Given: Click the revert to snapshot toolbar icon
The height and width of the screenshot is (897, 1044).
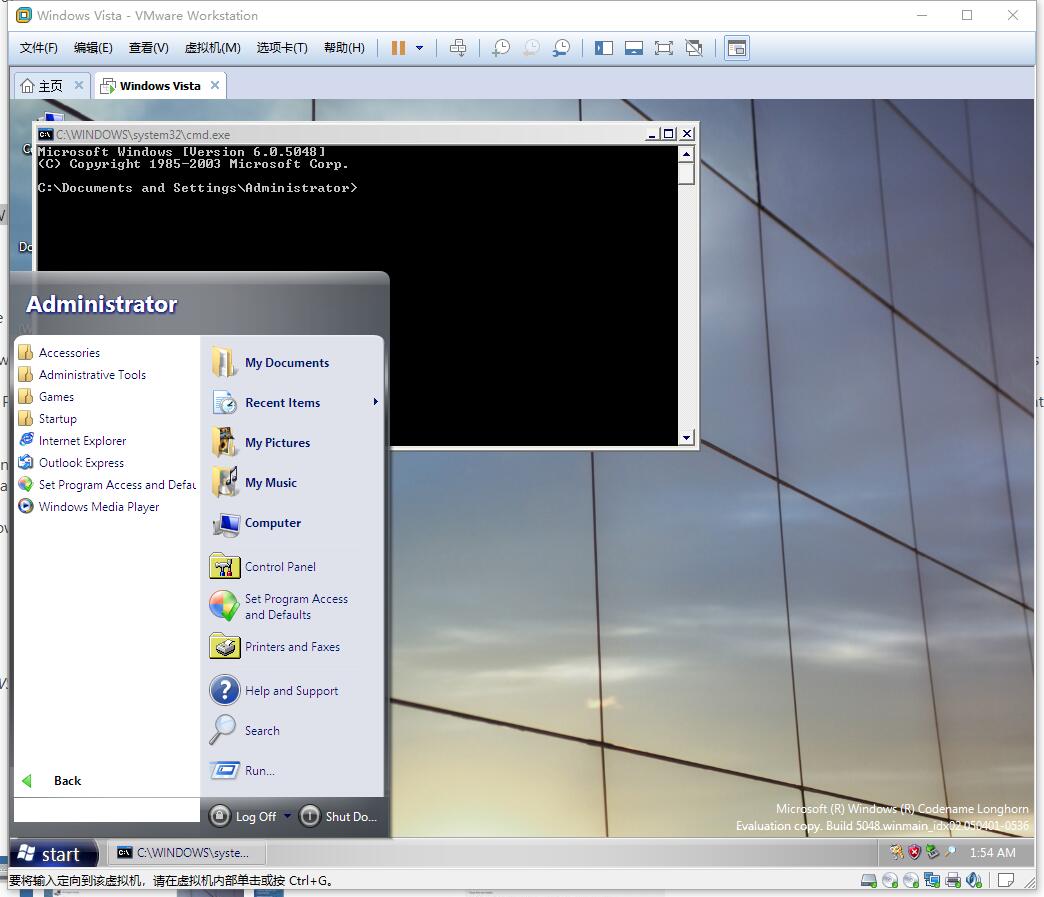Looking at the screenshot, I should coord(531,48).
